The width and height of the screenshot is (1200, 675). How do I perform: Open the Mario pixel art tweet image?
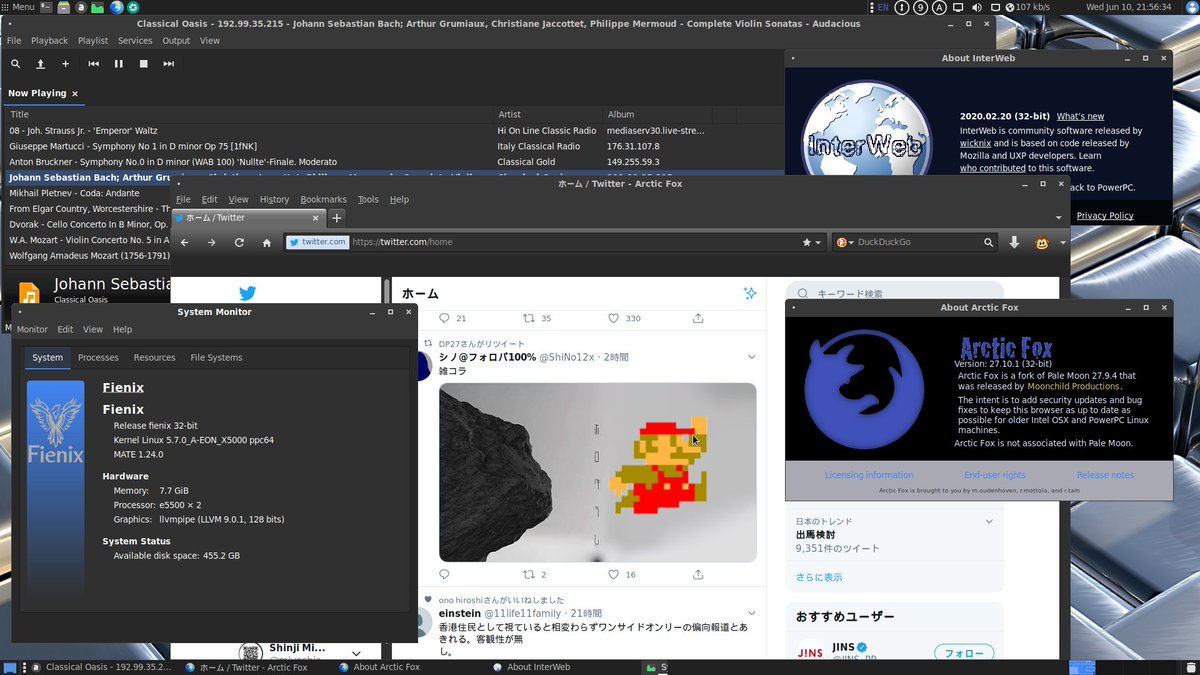coord(597,472)
